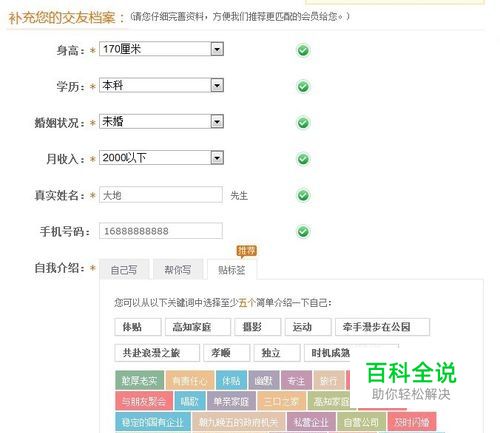The image size is (500, 433).
Task: Switch to the 帮你写 tab
Action: [x=178, y=270]
